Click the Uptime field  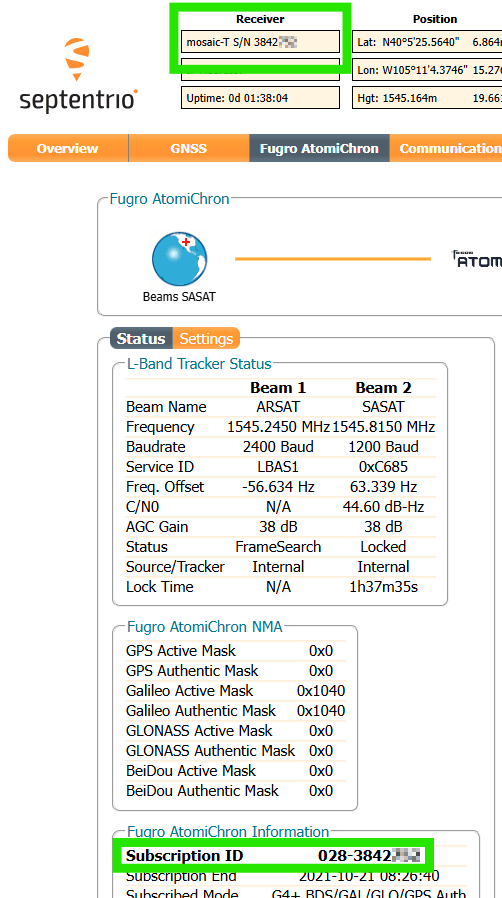(x=260, y=97)
